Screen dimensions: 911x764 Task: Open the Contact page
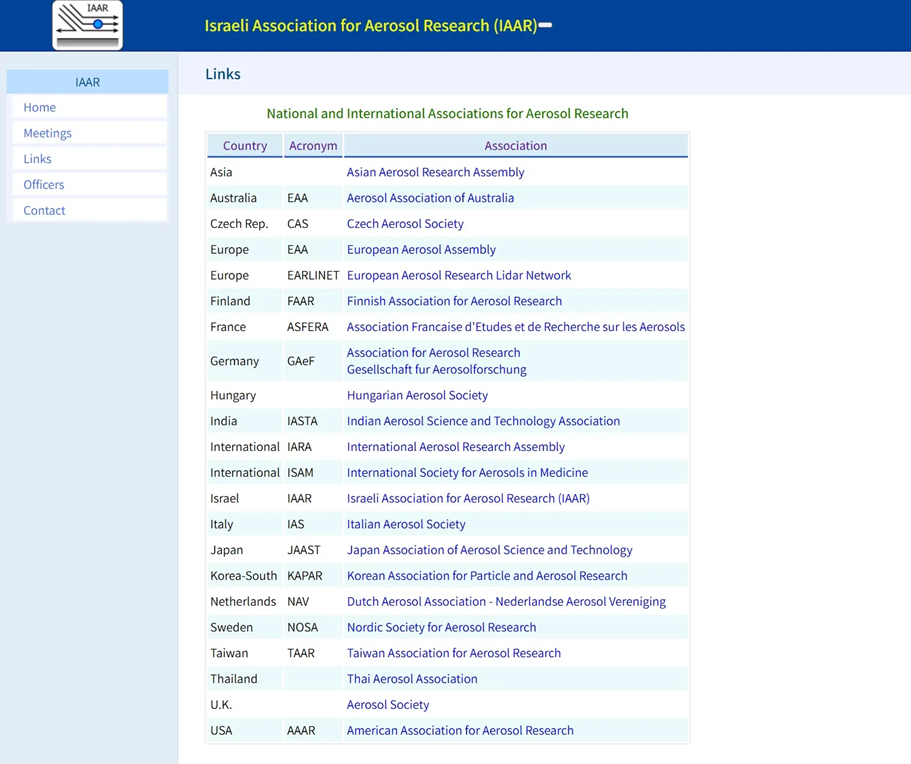[89, 210]
